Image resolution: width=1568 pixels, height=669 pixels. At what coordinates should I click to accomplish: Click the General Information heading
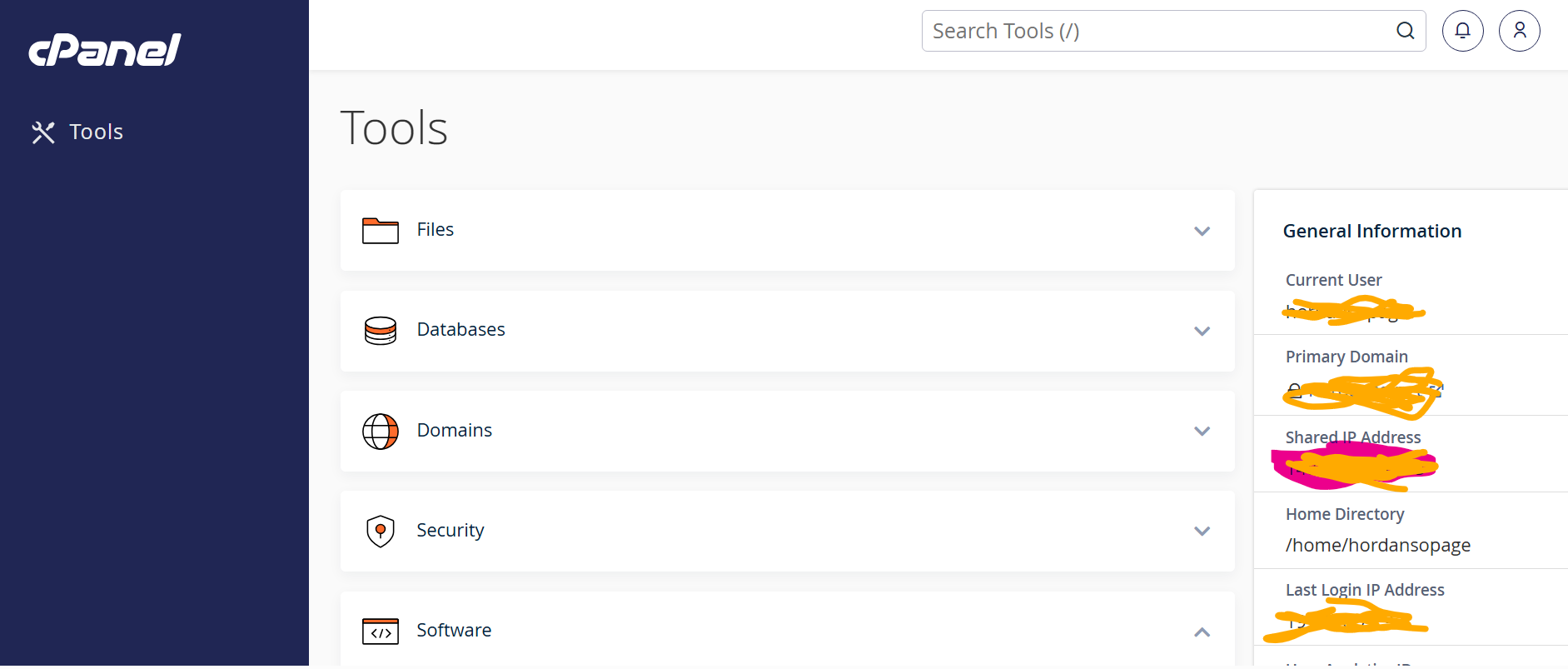pyautogui.click(x=1371, y=231)
